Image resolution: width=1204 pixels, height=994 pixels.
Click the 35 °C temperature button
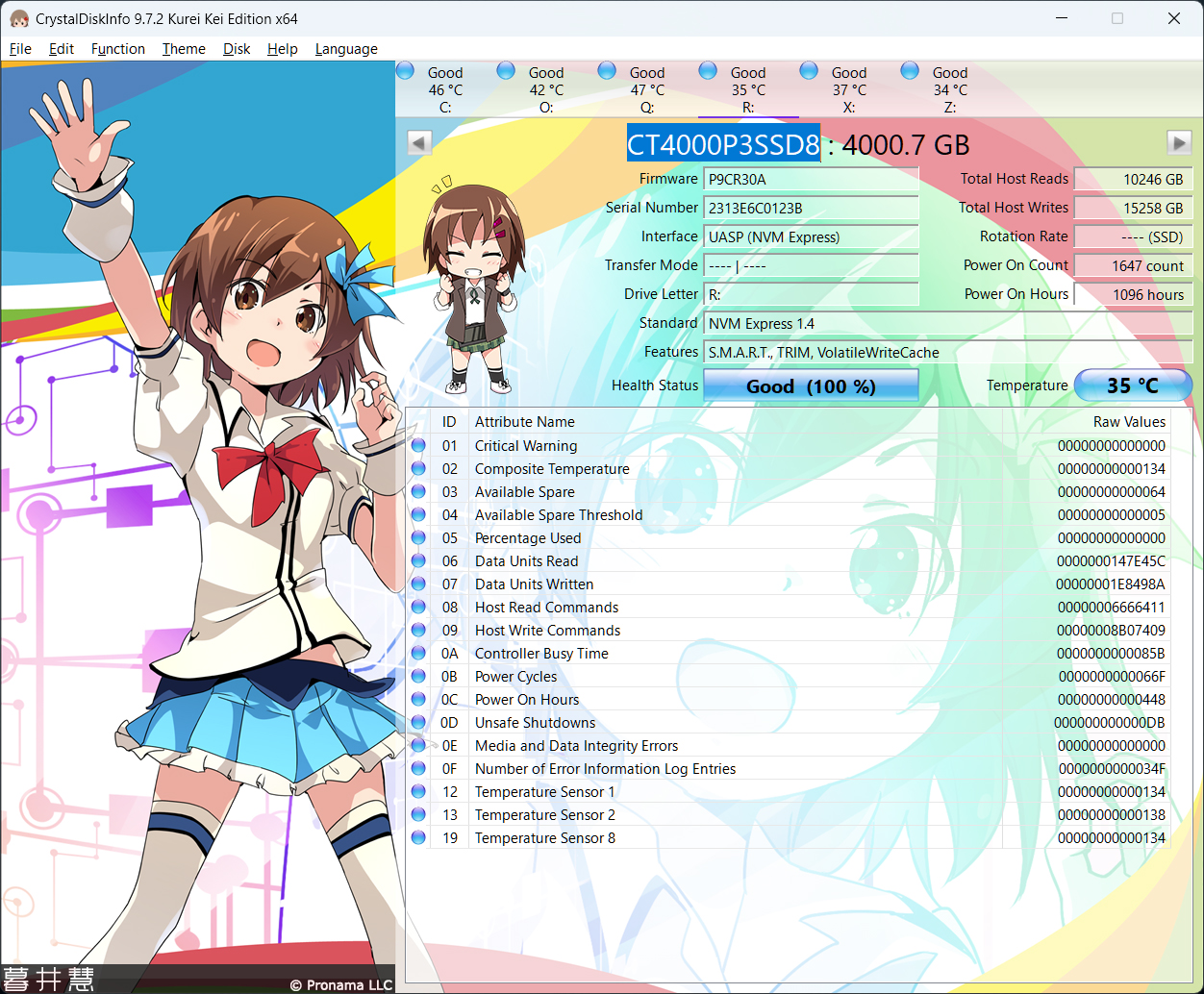[1133, 385]
